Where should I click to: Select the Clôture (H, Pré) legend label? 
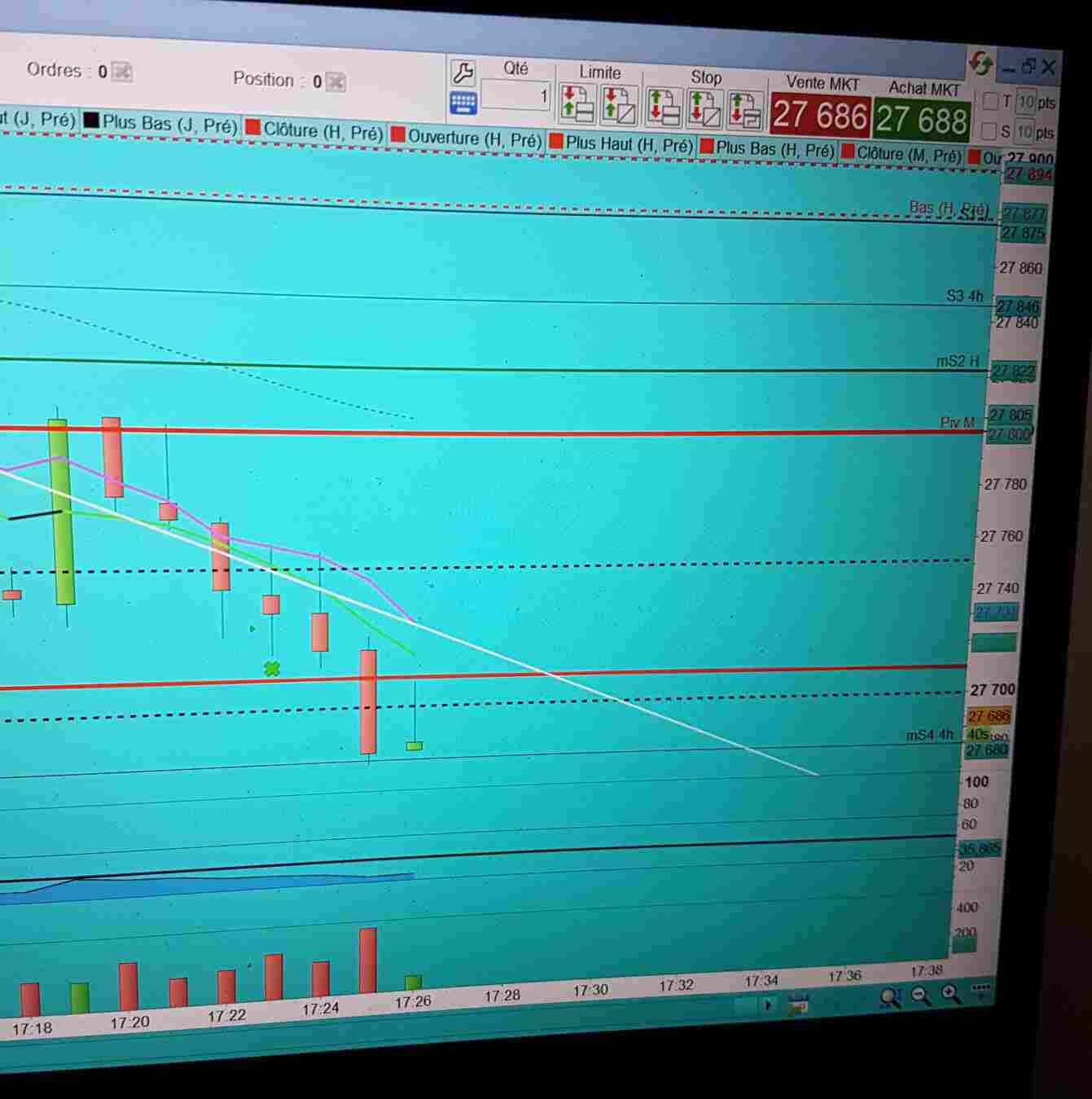(323, 132)
